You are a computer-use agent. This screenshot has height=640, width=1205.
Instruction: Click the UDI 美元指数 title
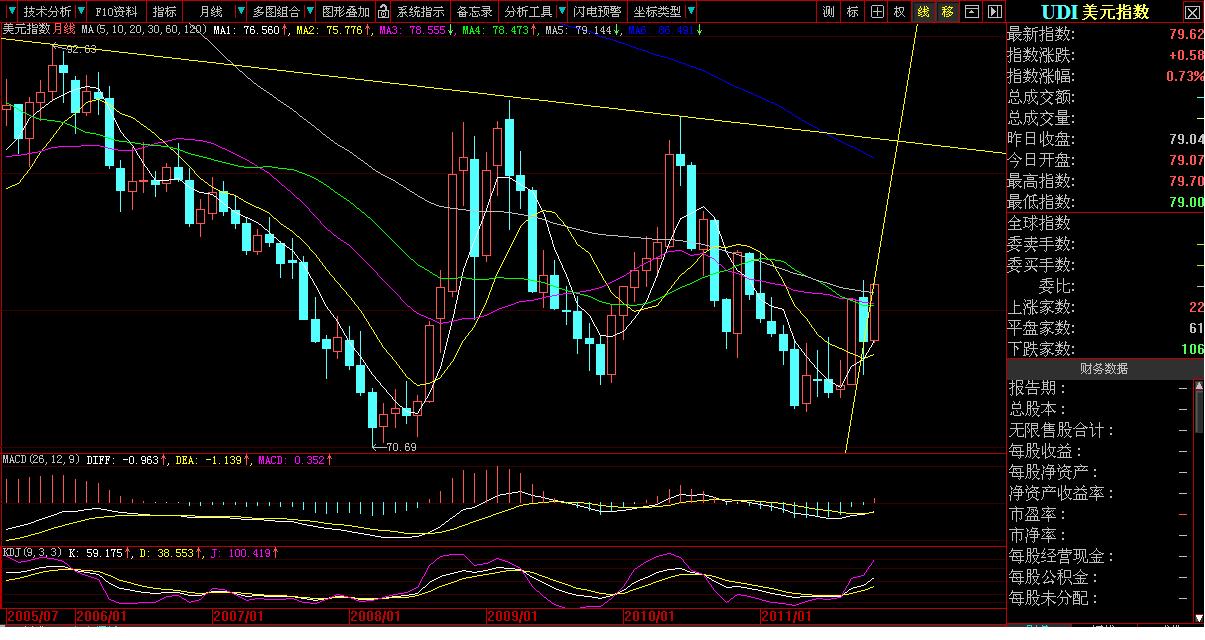[1095, 12]
